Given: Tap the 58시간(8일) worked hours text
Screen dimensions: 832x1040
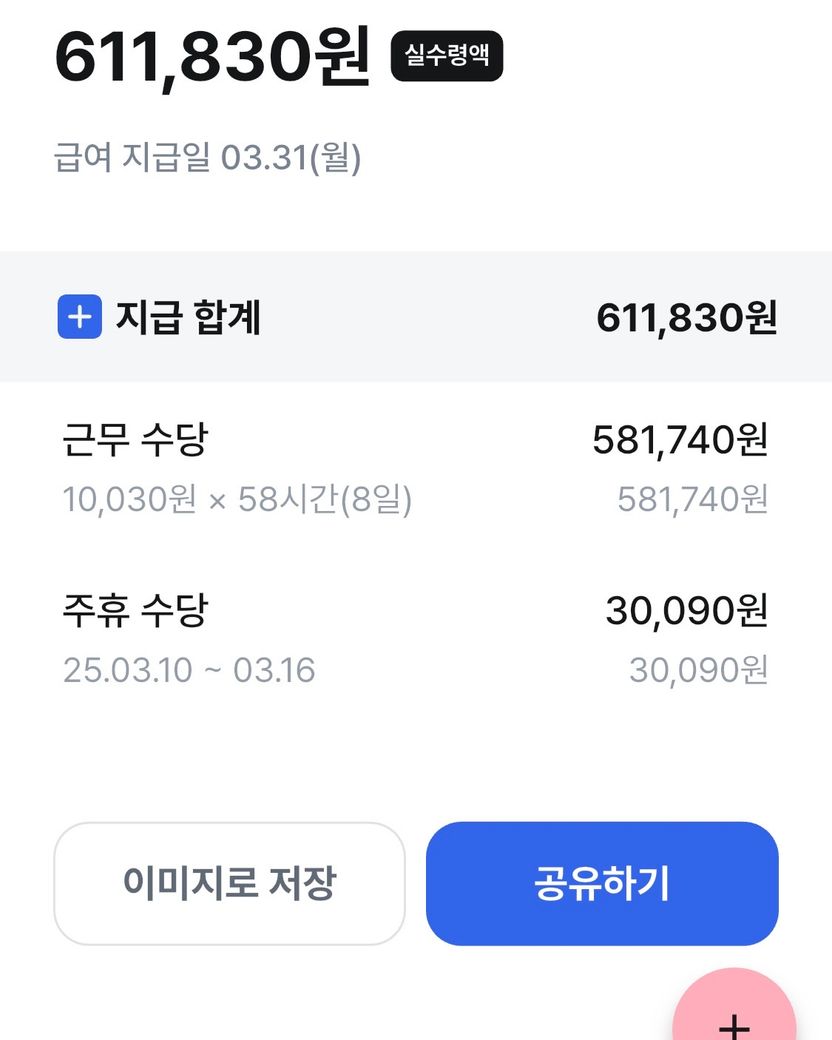Looking at the screenshot, I should 325,498.
